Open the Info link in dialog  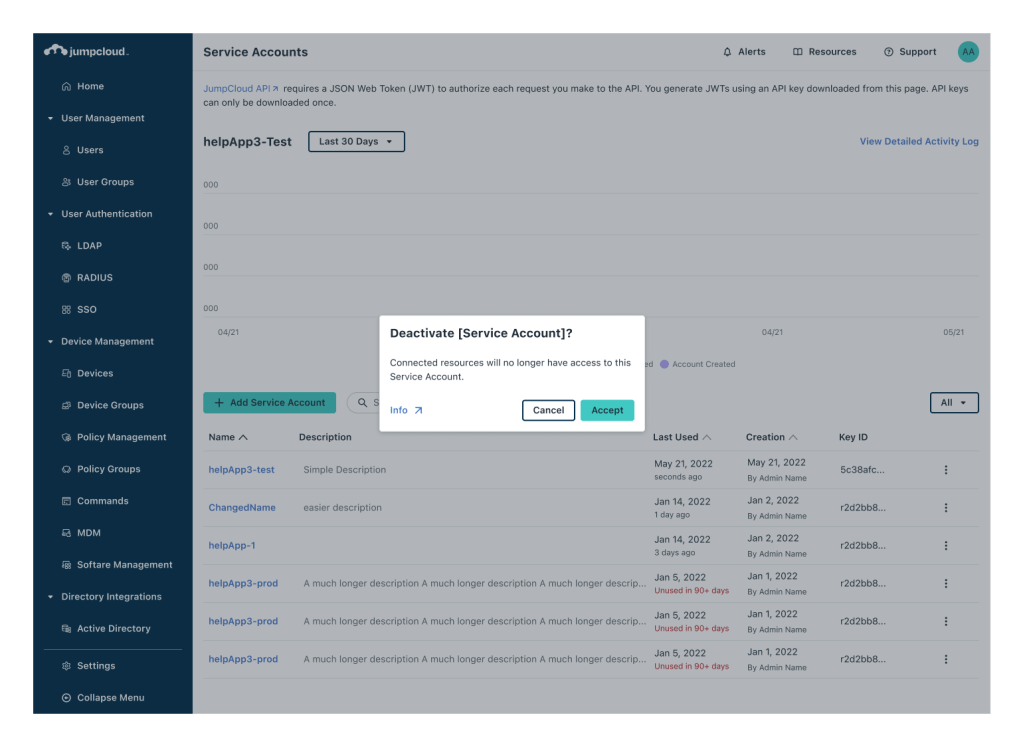pyautogui.click(x=406, y=410)
